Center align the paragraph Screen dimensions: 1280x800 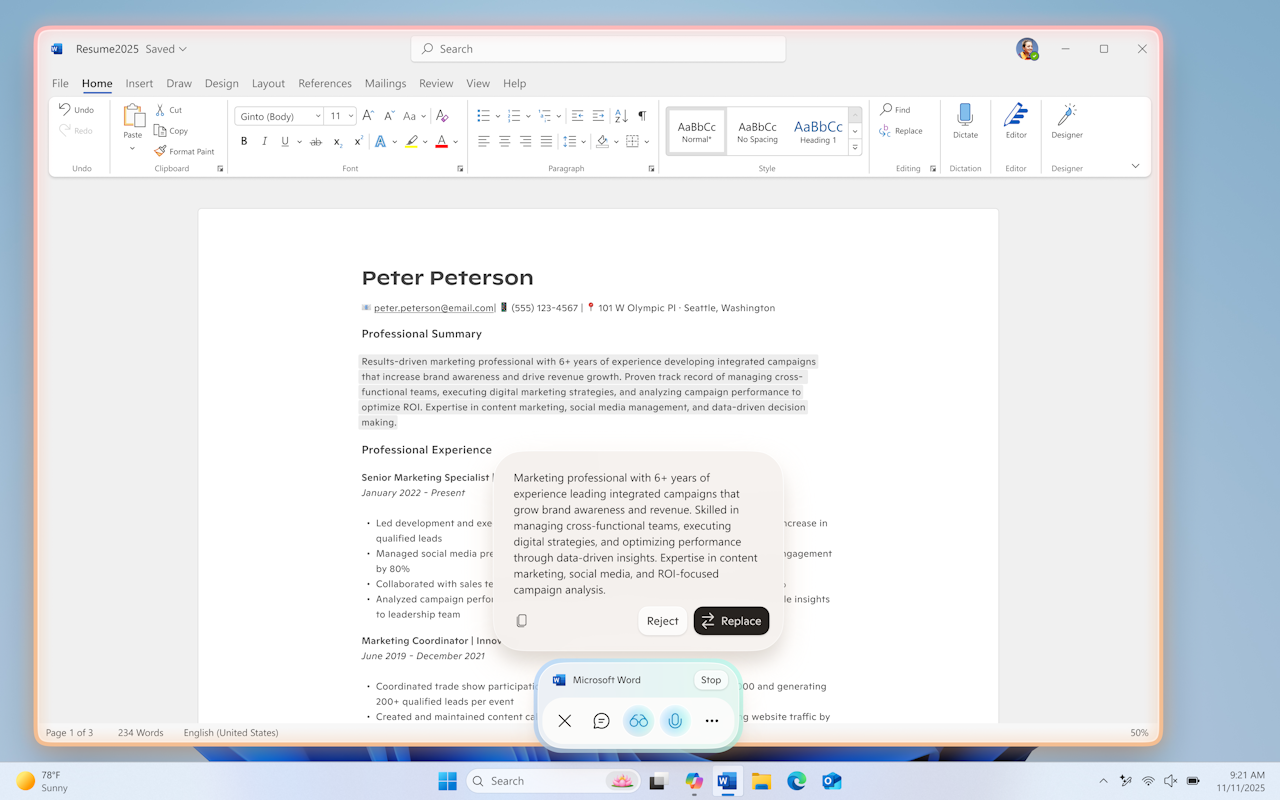tap(503, 141)
